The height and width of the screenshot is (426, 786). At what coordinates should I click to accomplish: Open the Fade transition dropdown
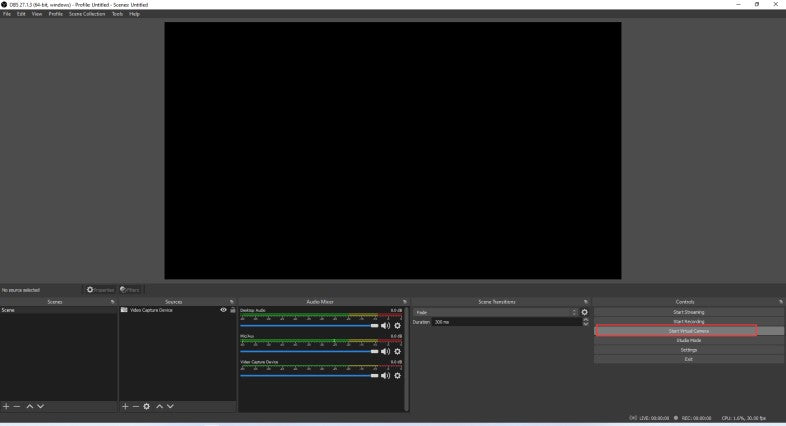tap(497, 312)
